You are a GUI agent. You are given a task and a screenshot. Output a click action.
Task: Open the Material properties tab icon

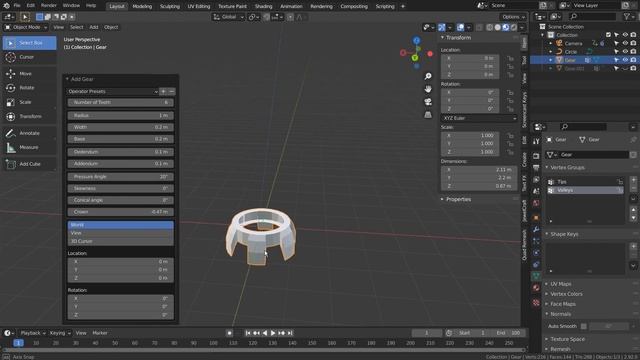click(x=536, y=288)
